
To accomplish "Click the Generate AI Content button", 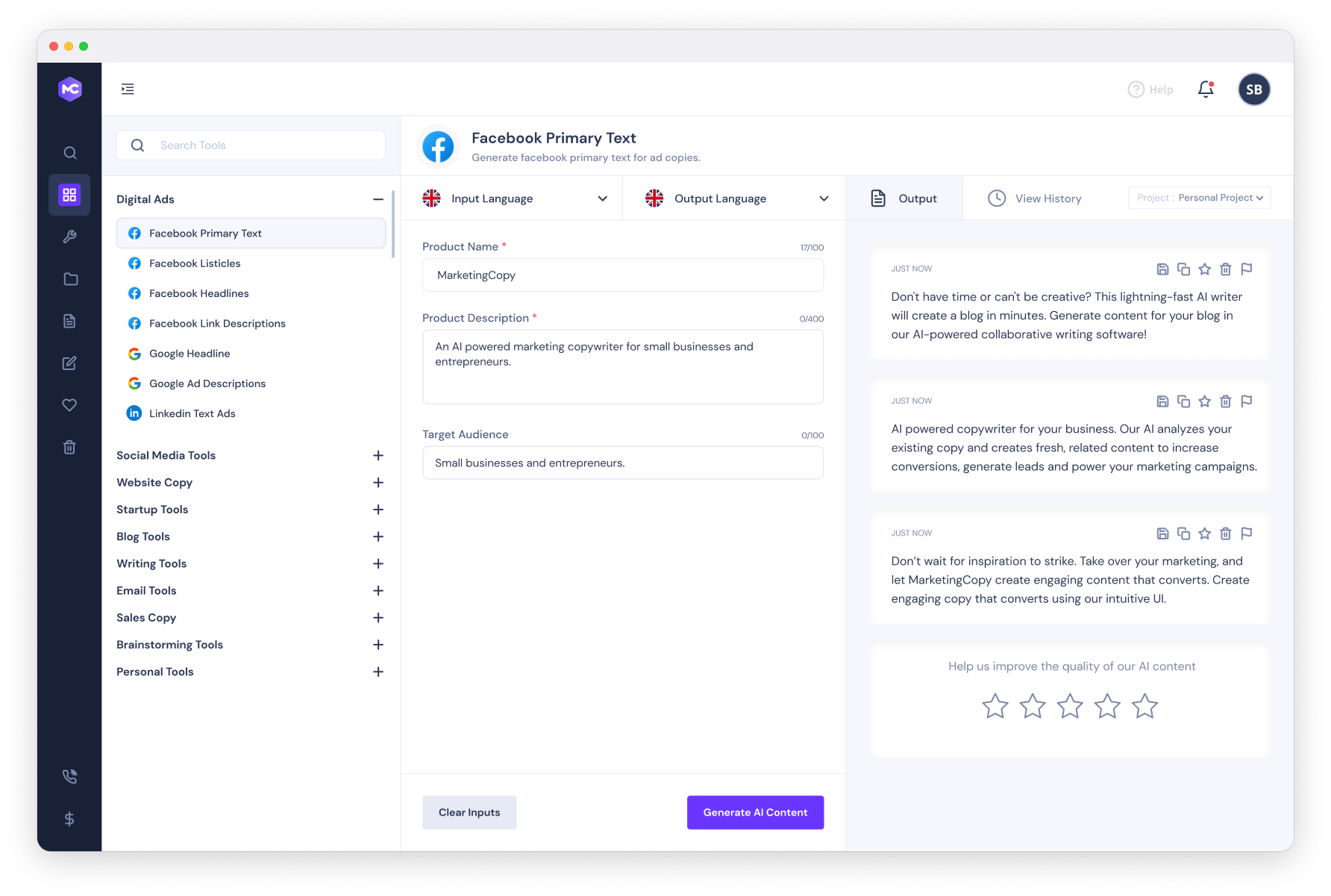I will click(x=755, y=812).
